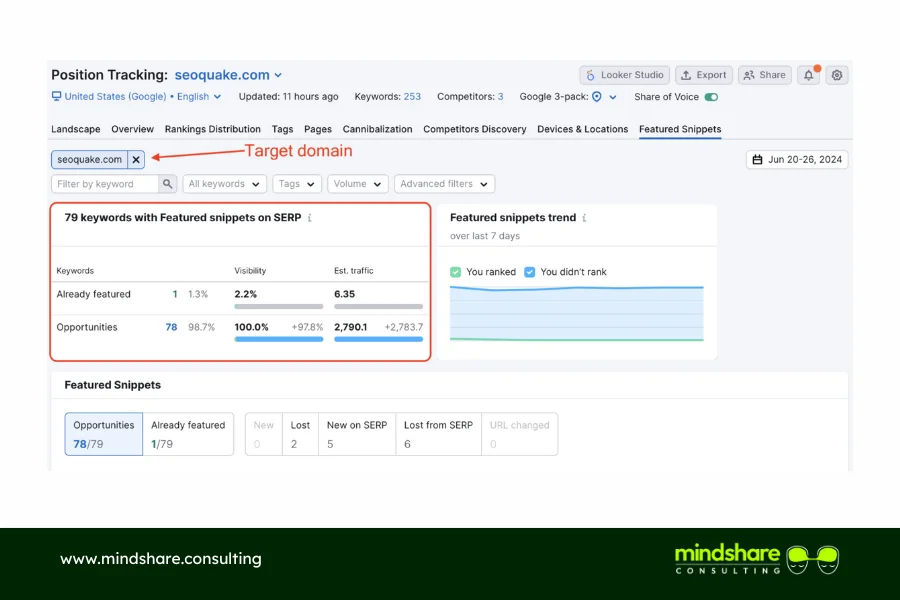Screen dimensions: 900x600
Task: Open the Jun 20-26, 2024 date picker
Action: (x=797, y=160)
